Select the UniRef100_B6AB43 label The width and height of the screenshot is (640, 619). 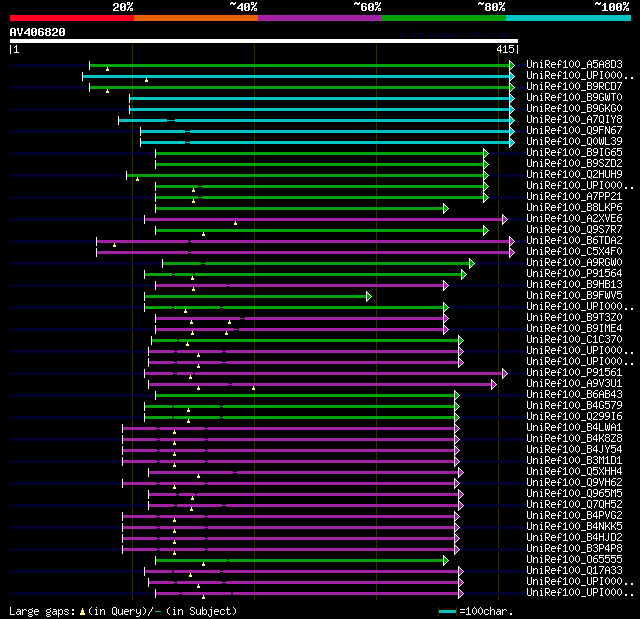pyautogui.click(x=574, y=395)
